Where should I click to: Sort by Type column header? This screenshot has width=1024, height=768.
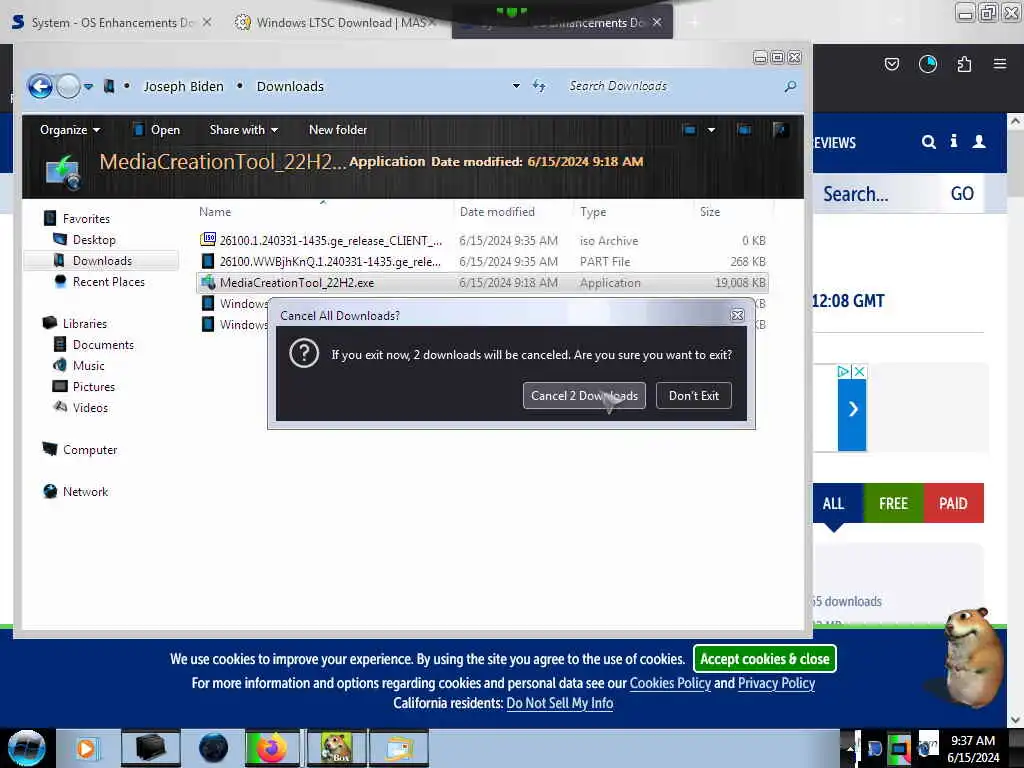tap(592, 212)
